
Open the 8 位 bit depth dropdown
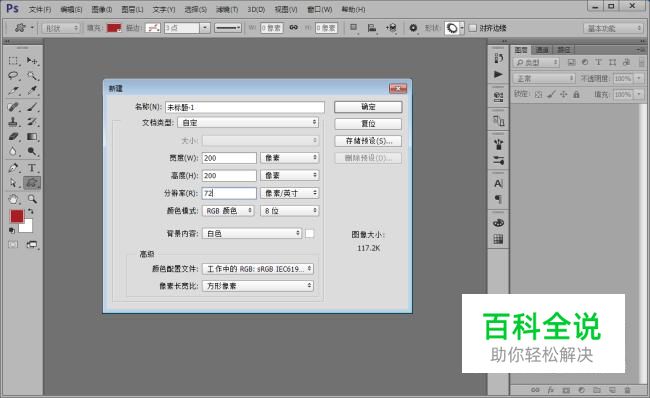[x=289, y=211]
